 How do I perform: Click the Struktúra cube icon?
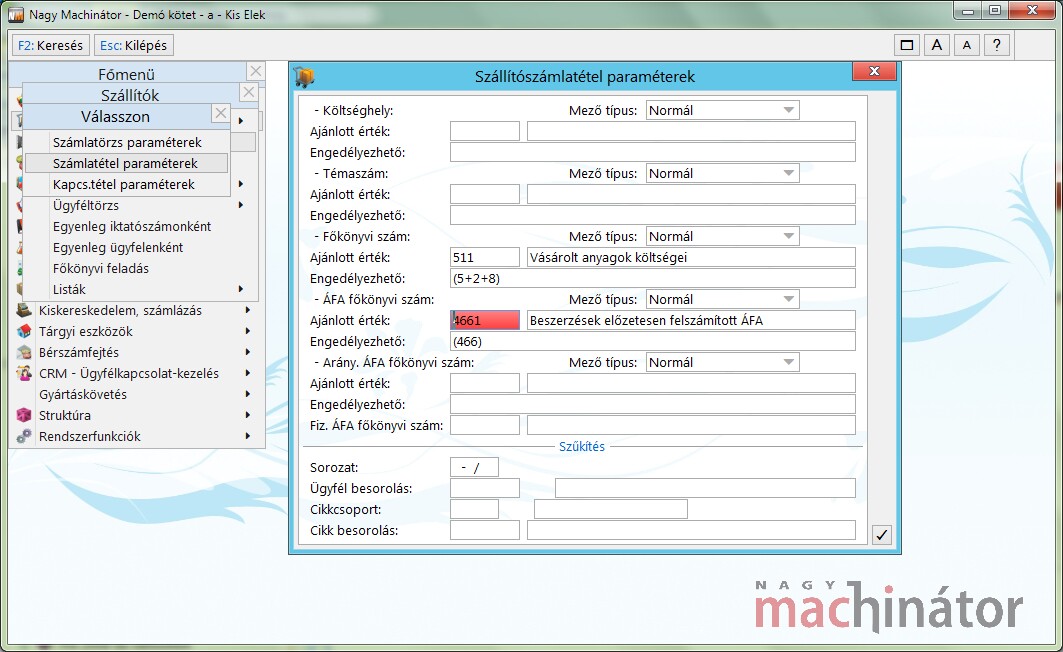24,415
